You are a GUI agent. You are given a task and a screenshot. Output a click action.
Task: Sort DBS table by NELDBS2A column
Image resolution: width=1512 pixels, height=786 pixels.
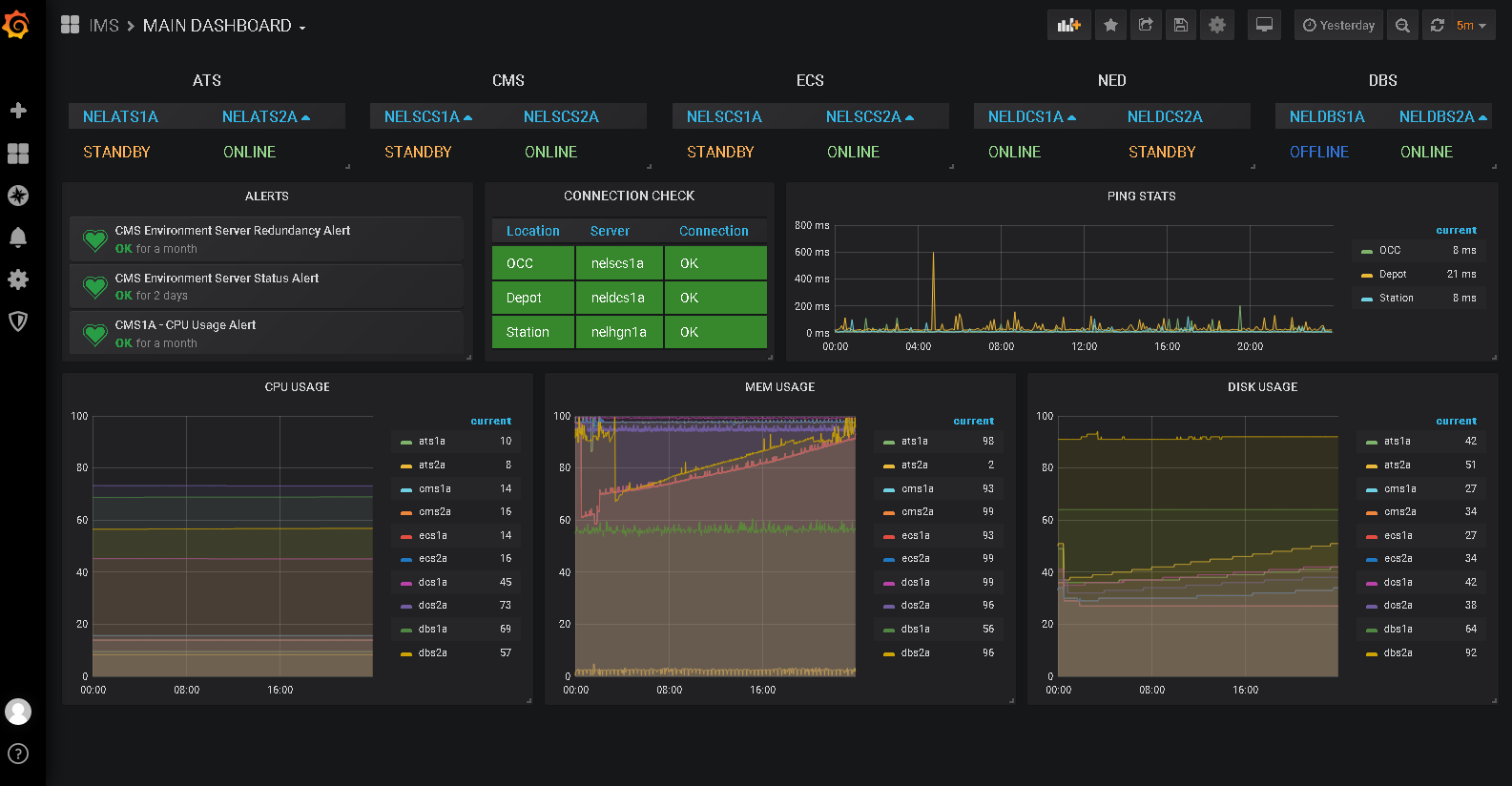click(1443, 116)
